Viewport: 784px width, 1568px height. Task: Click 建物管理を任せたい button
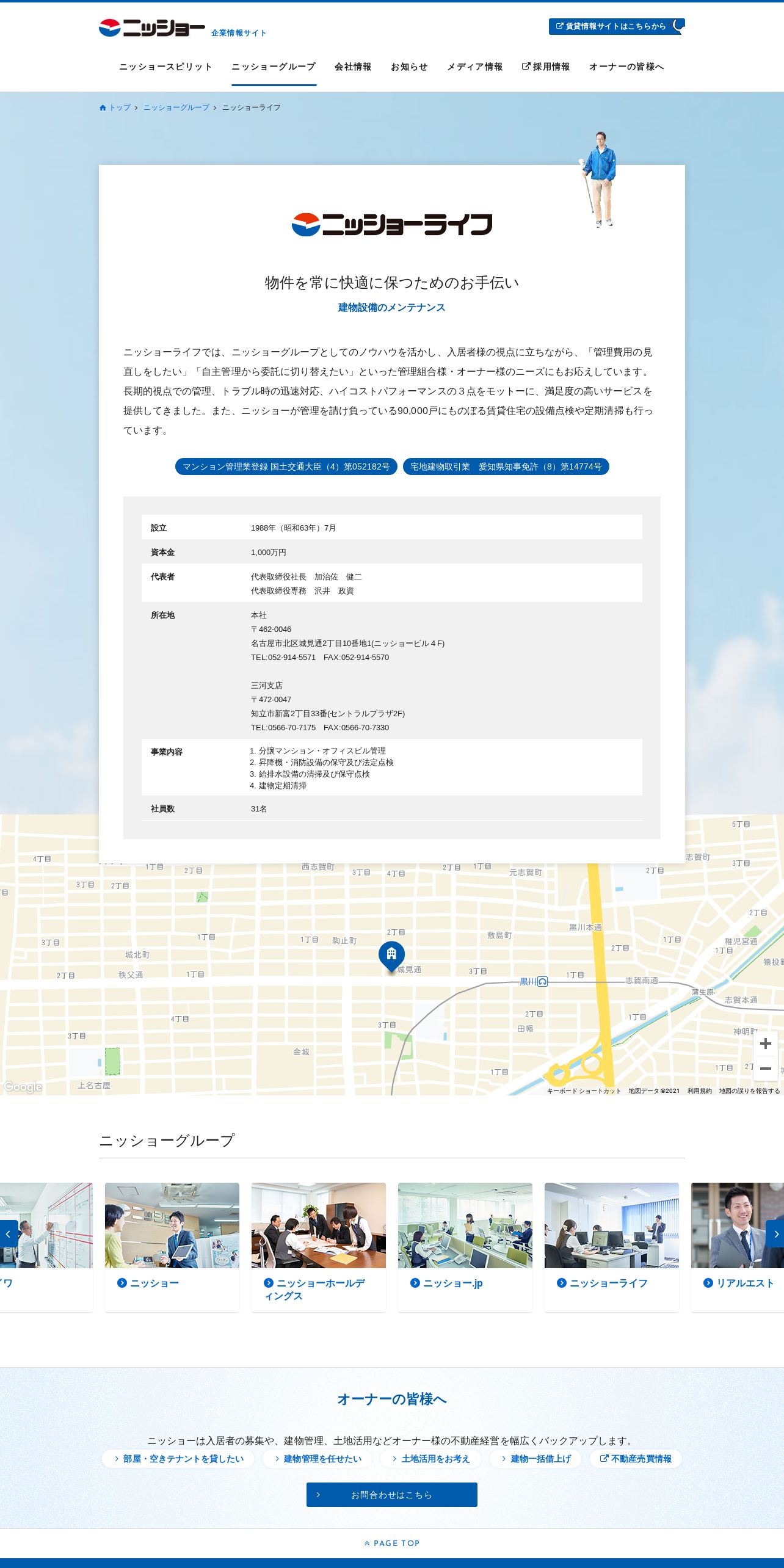318,1459
